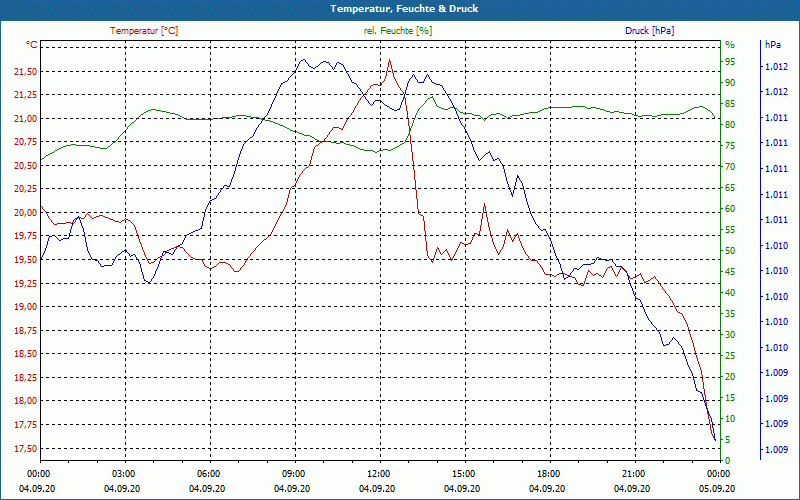800x500 pixels.
Task: Click the 09:00 time axis label
Action: pos(293,473)
